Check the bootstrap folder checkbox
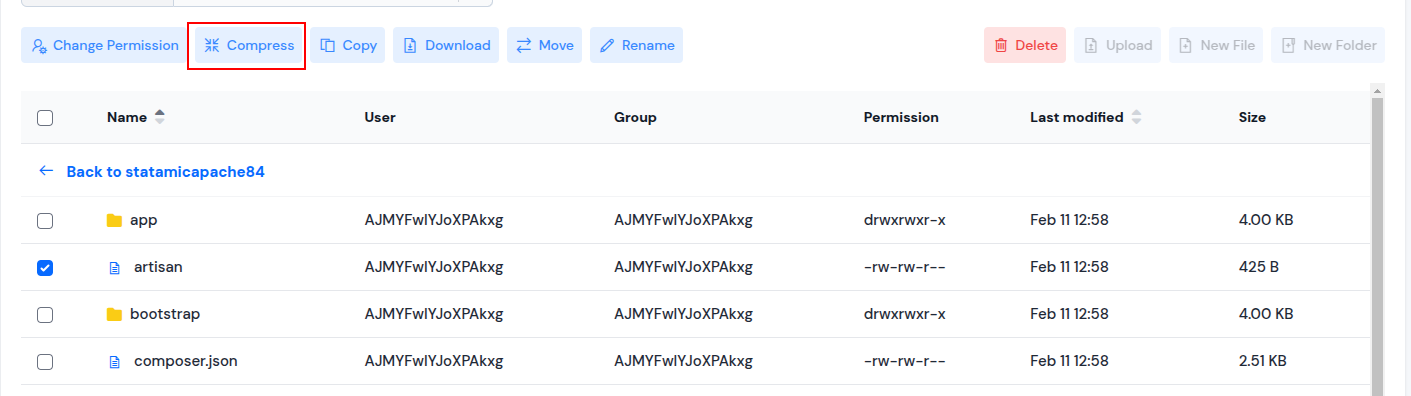Image resolution: width=1411 pixels, height=396 pixels. click(45, 314)
